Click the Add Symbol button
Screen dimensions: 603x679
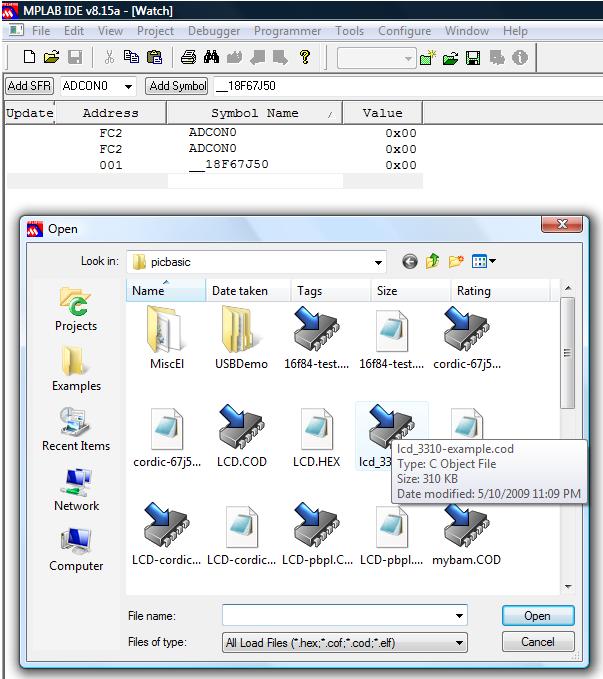coord(177,86)
